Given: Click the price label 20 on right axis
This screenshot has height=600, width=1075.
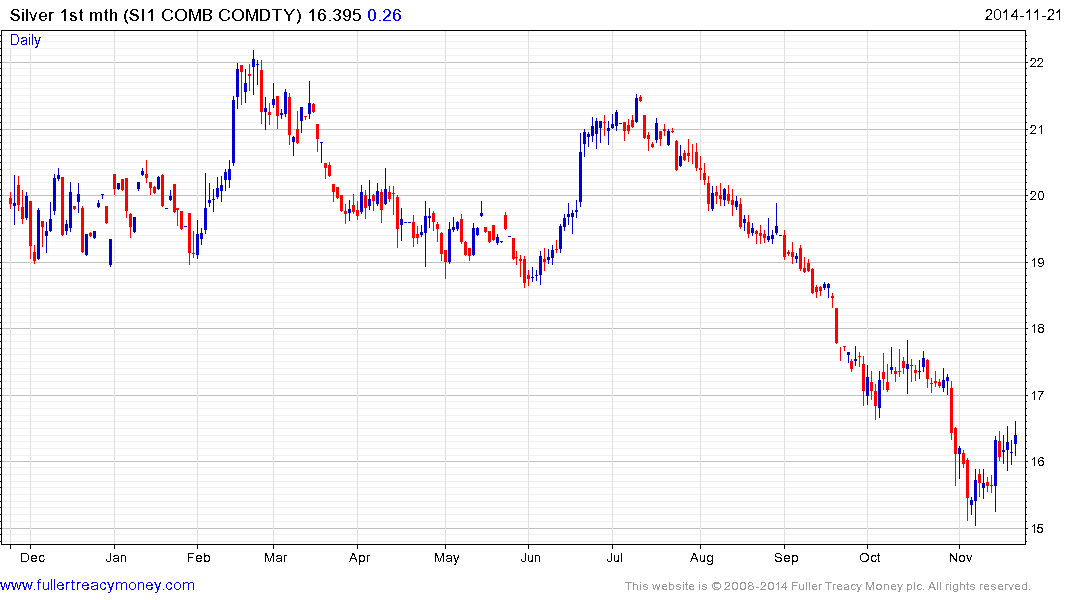Looking at the screenshot, I should pyautogui.click(x=1037, y=196).
